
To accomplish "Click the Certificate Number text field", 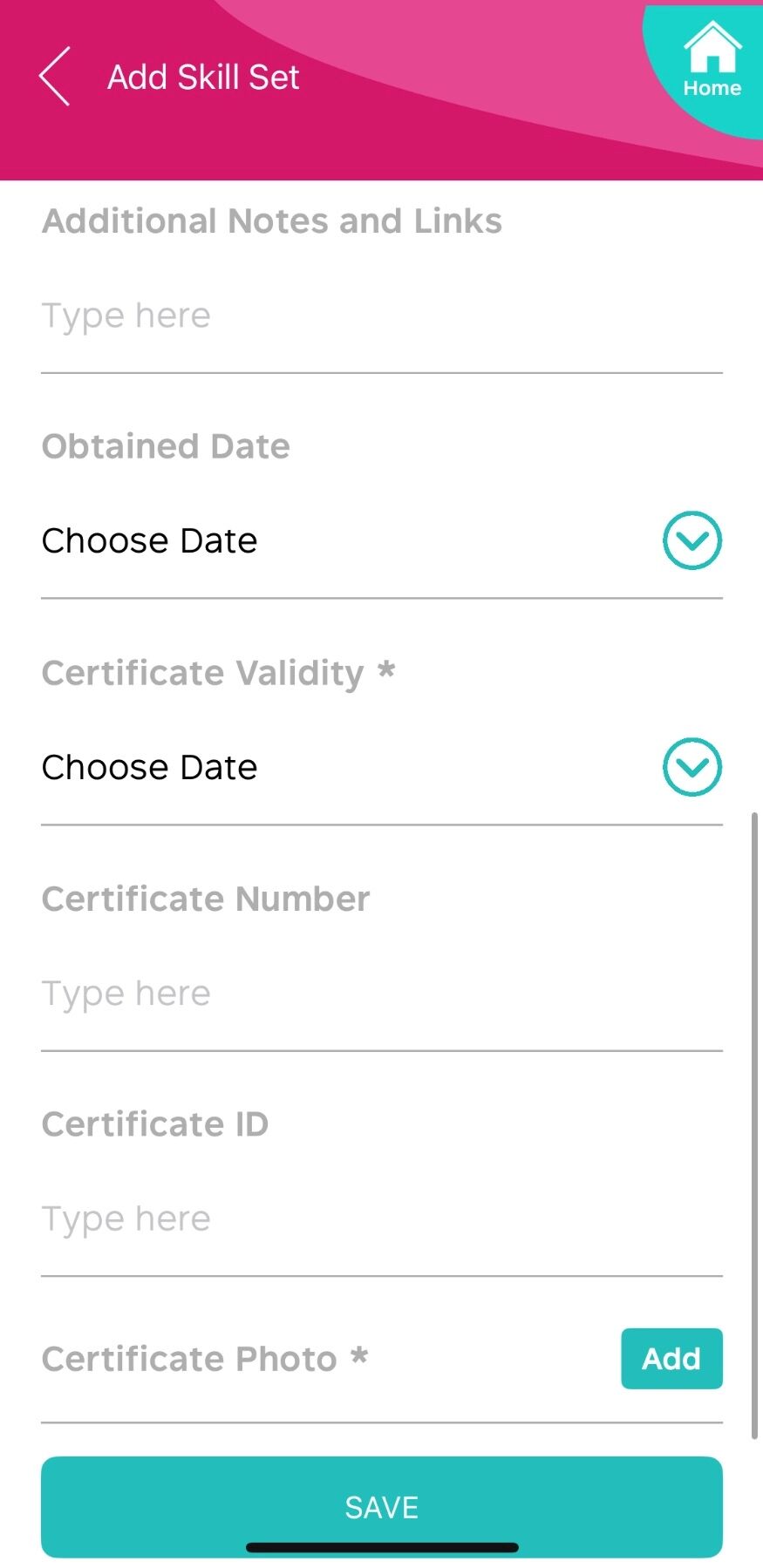I will 381,994.
